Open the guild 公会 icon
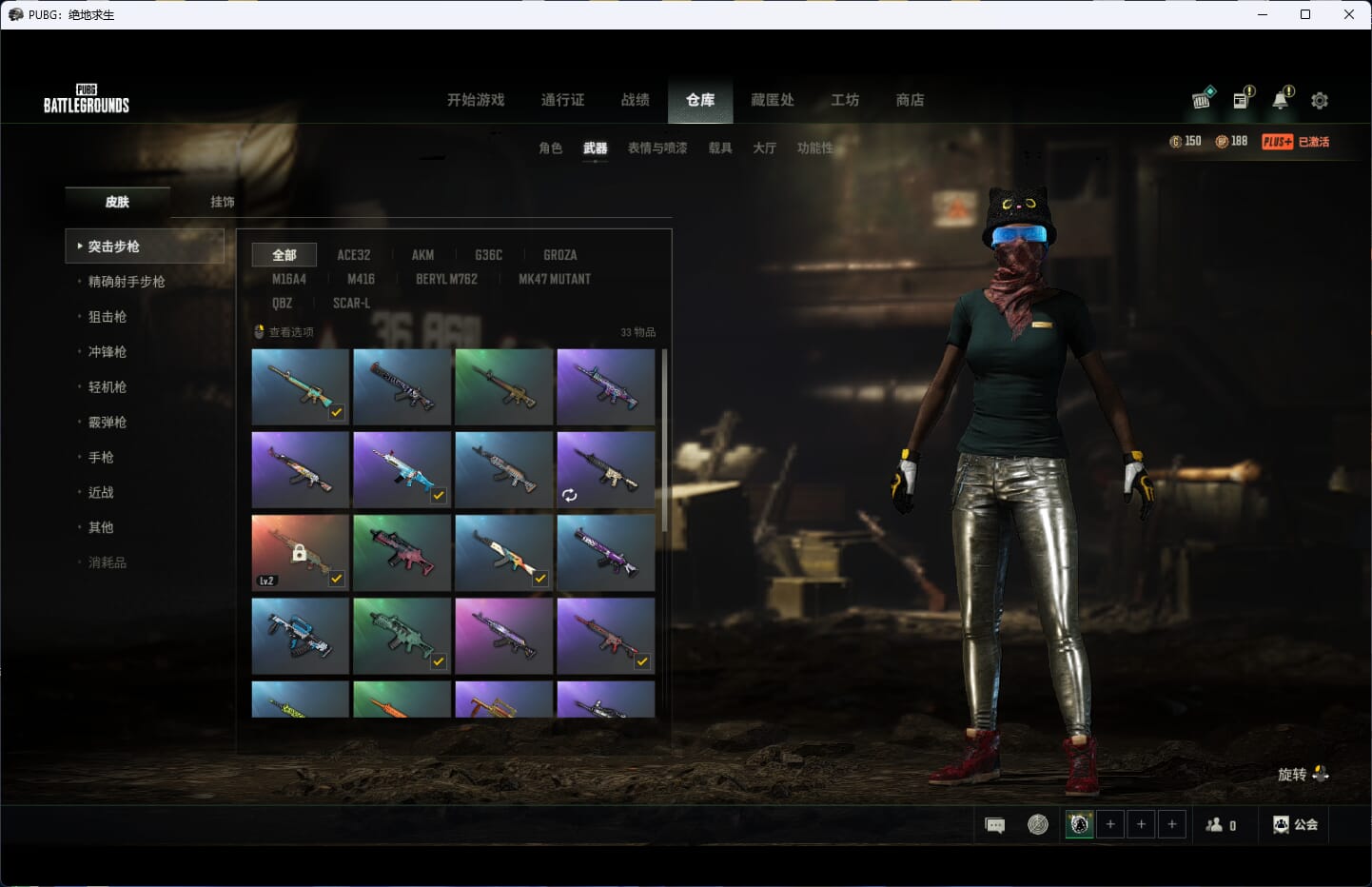1372x887 pixels. click(x=1282, y=825)
